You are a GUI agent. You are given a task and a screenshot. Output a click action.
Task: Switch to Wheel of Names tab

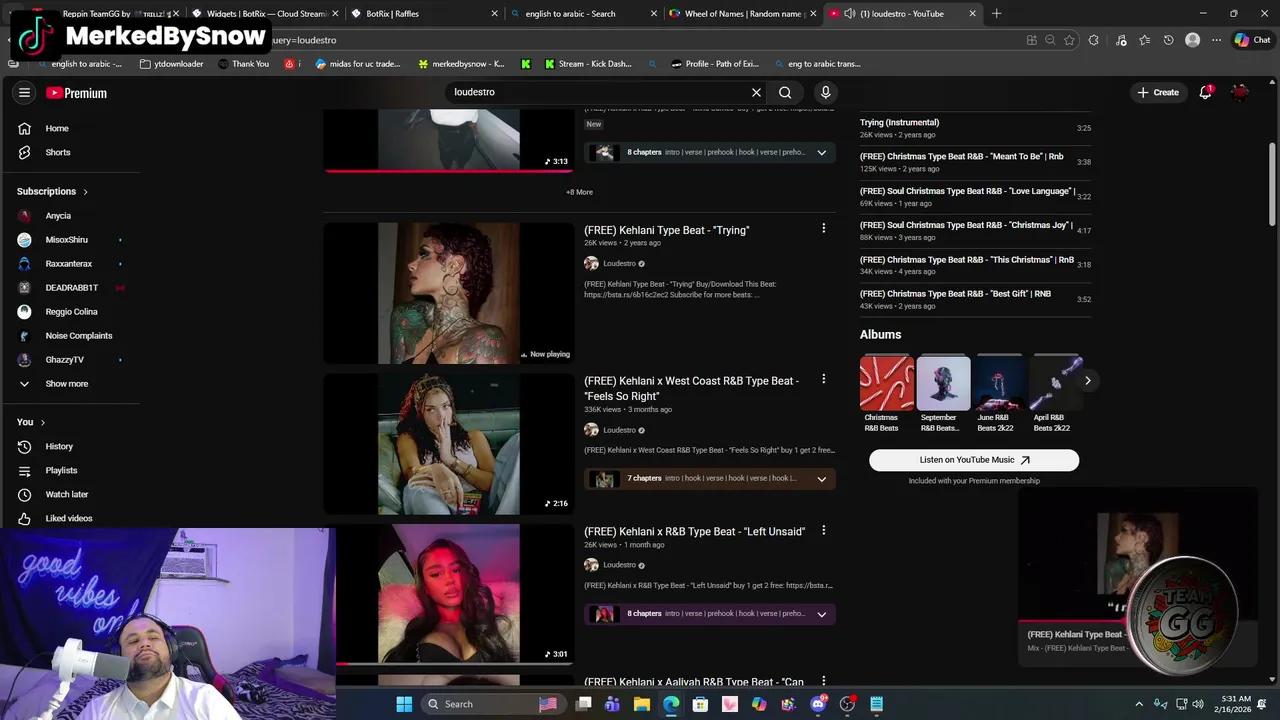(742, 14)
